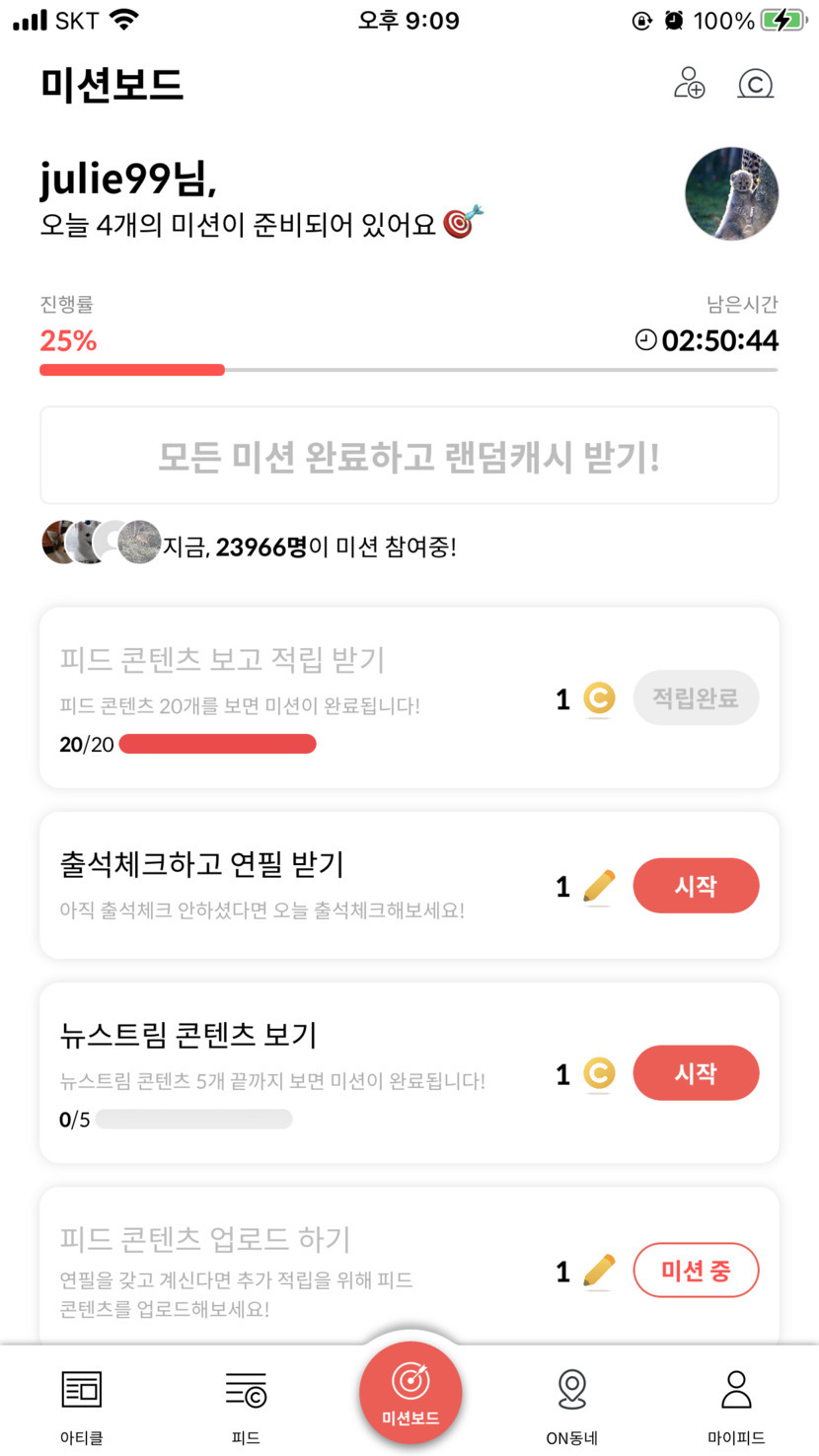
Task: Tap the 미션 중 button
Action: point(696,1271)
